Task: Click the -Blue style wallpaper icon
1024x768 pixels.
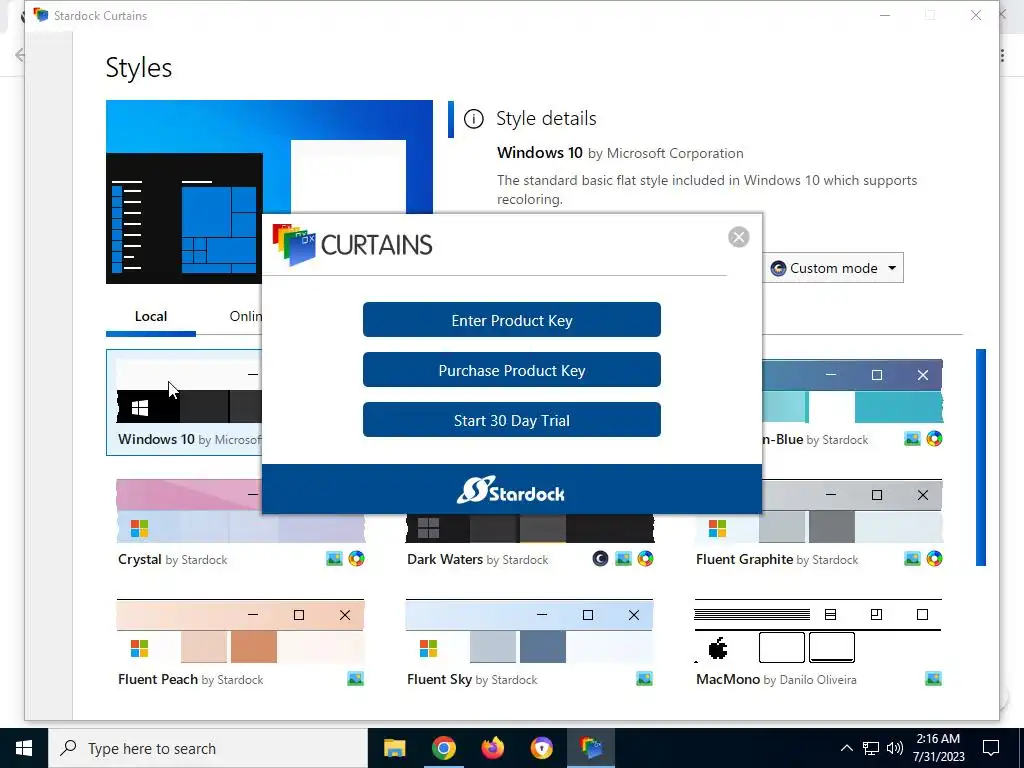Action: (912, 439)
